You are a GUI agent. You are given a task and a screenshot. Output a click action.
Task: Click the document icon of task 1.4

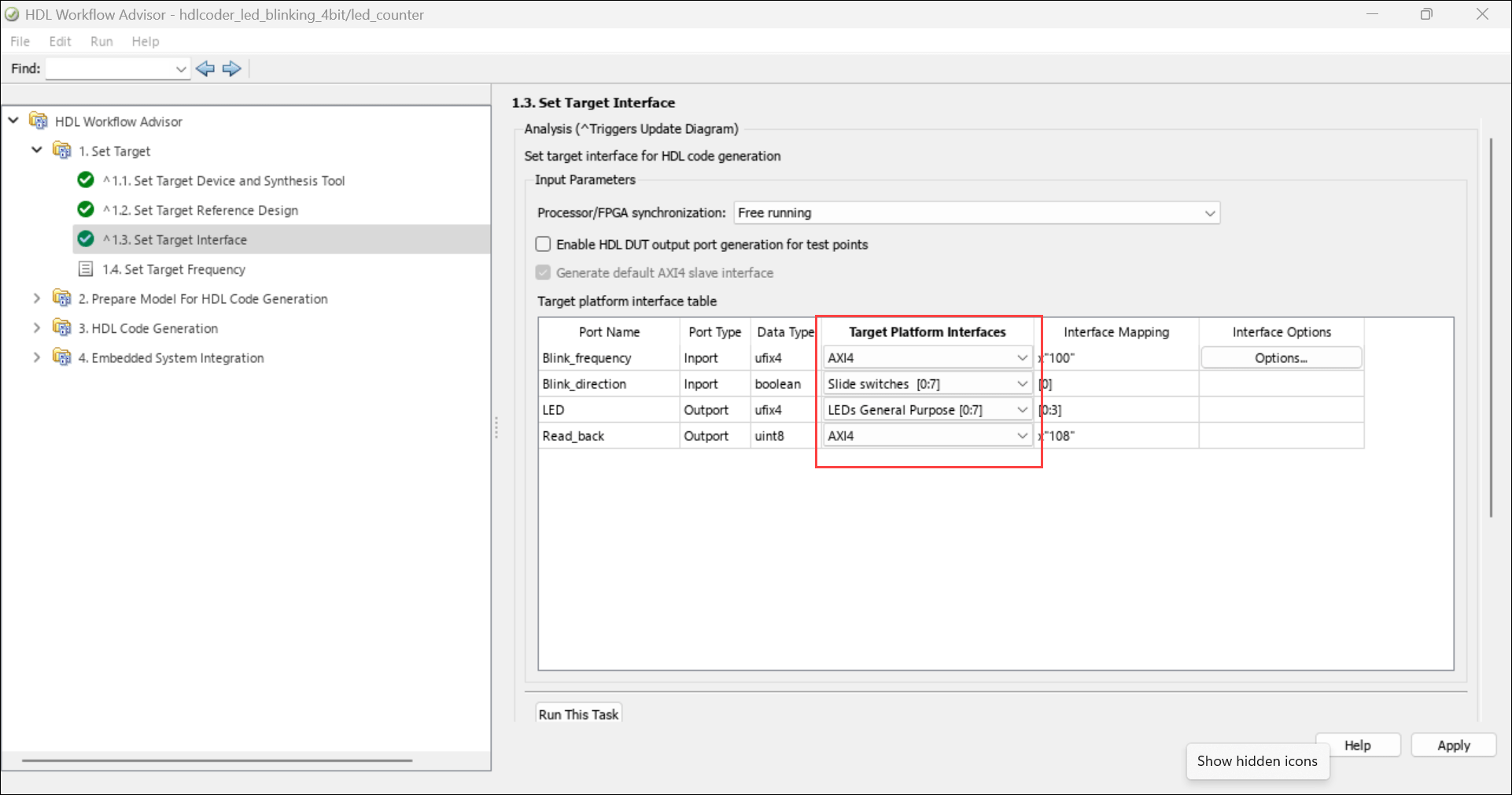point(86,269)
